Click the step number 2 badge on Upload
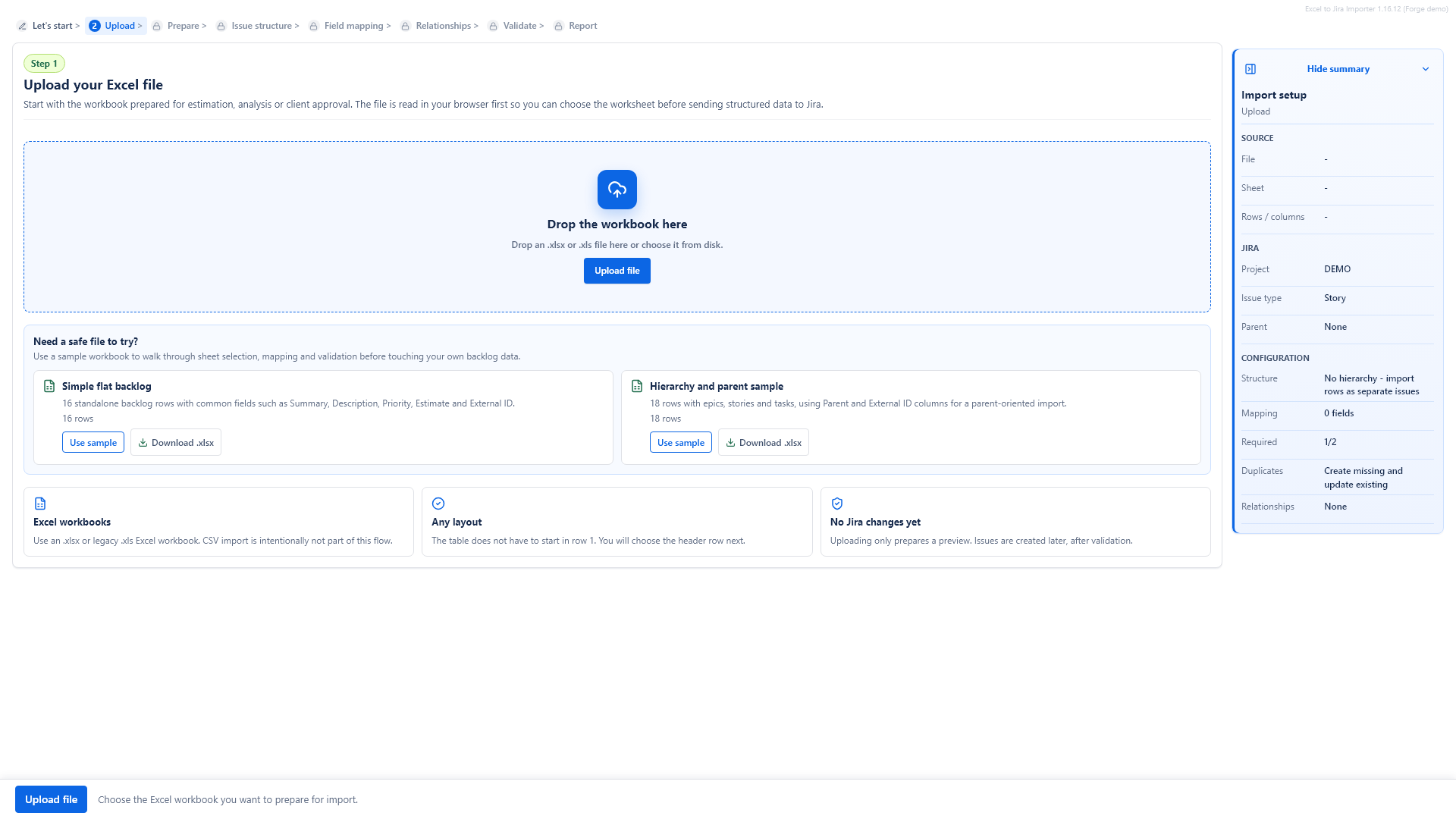This screenshot has height=819, width=1456. click(95, 26)
